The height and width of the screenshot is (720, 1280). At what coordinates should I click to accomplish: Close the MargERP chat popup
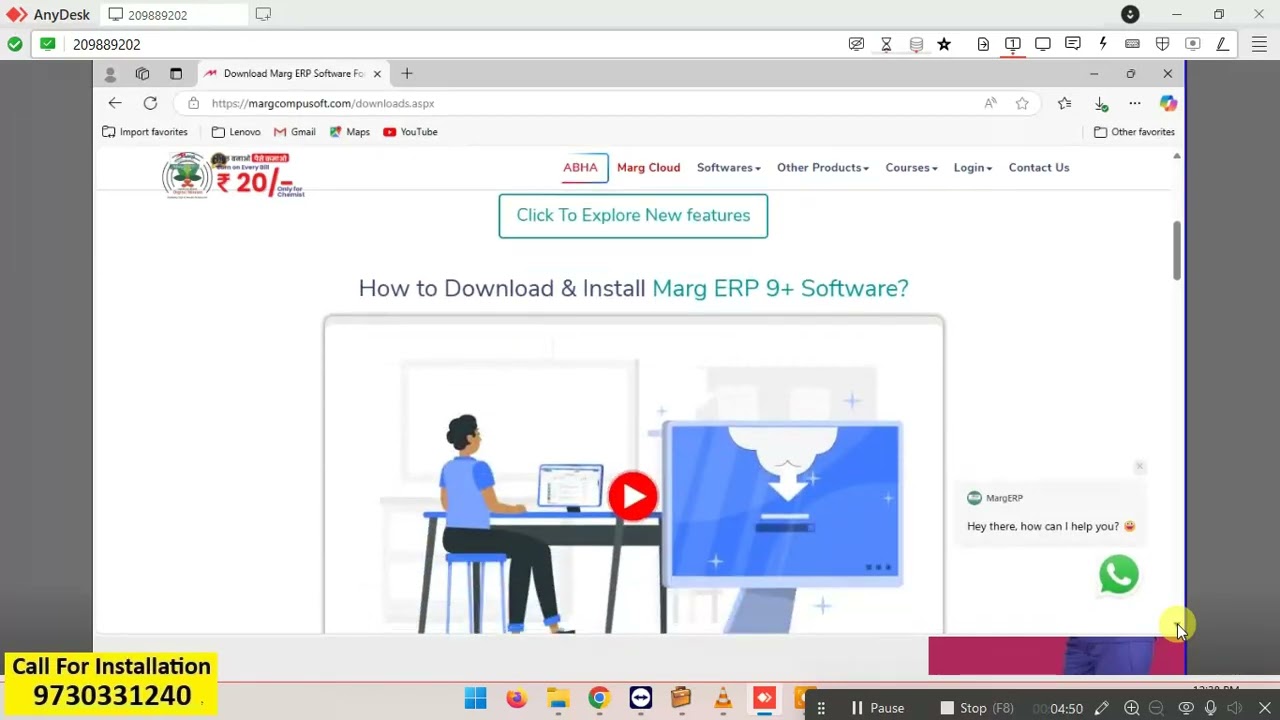pos(1139,466)
